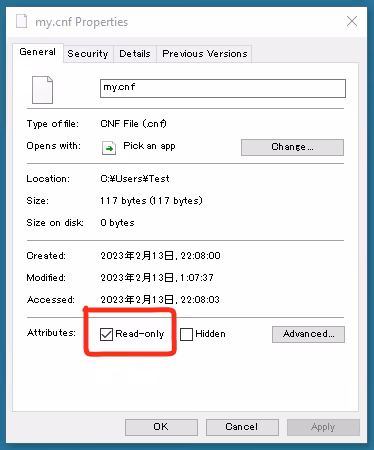The width and height of the screenshot is (374, 450).
Task: Close the my.cnf Properties window
Action: tap(352, 21)
